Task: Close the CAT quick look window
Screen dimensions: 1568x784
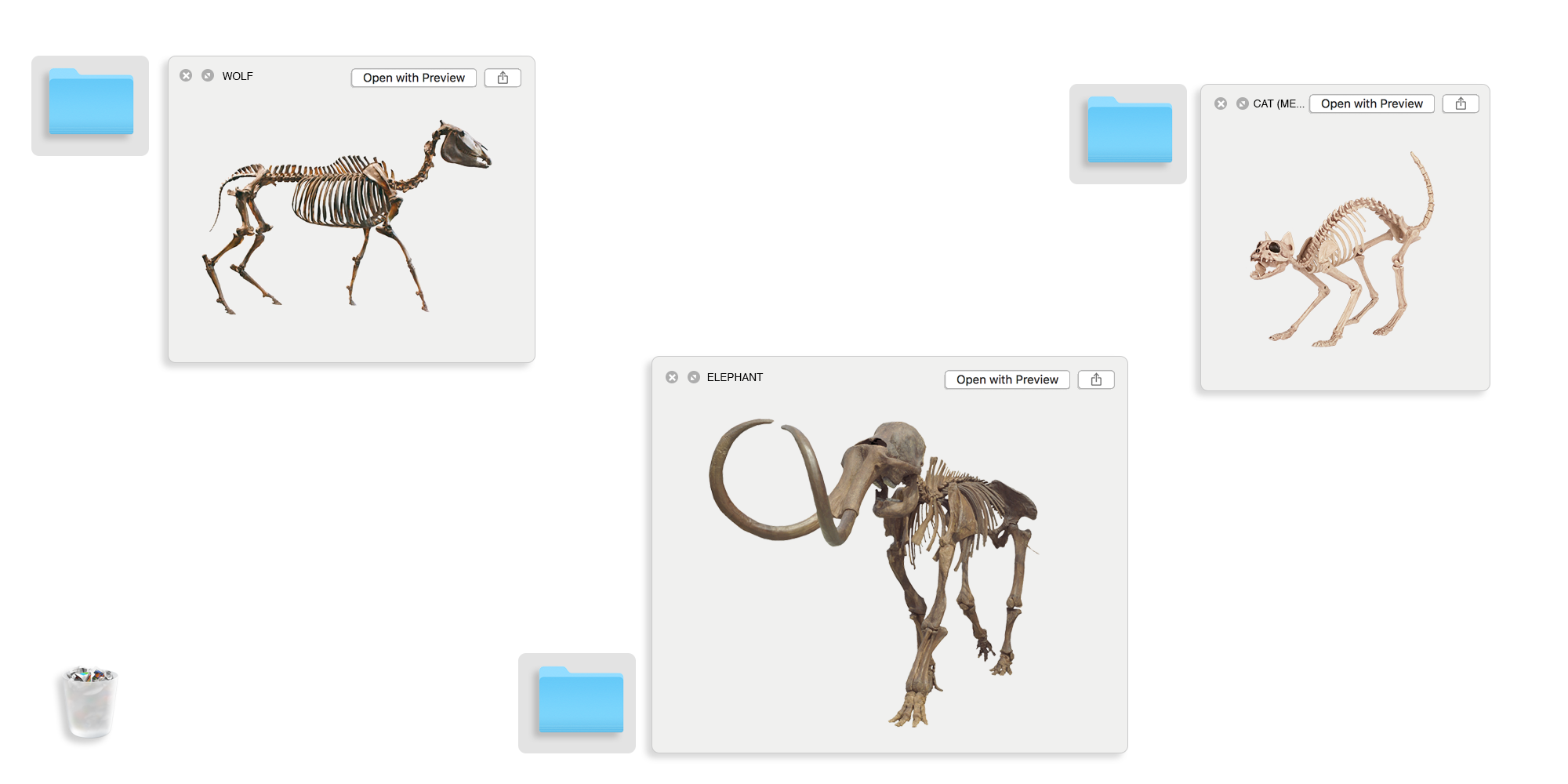Action: [1221, 103]
